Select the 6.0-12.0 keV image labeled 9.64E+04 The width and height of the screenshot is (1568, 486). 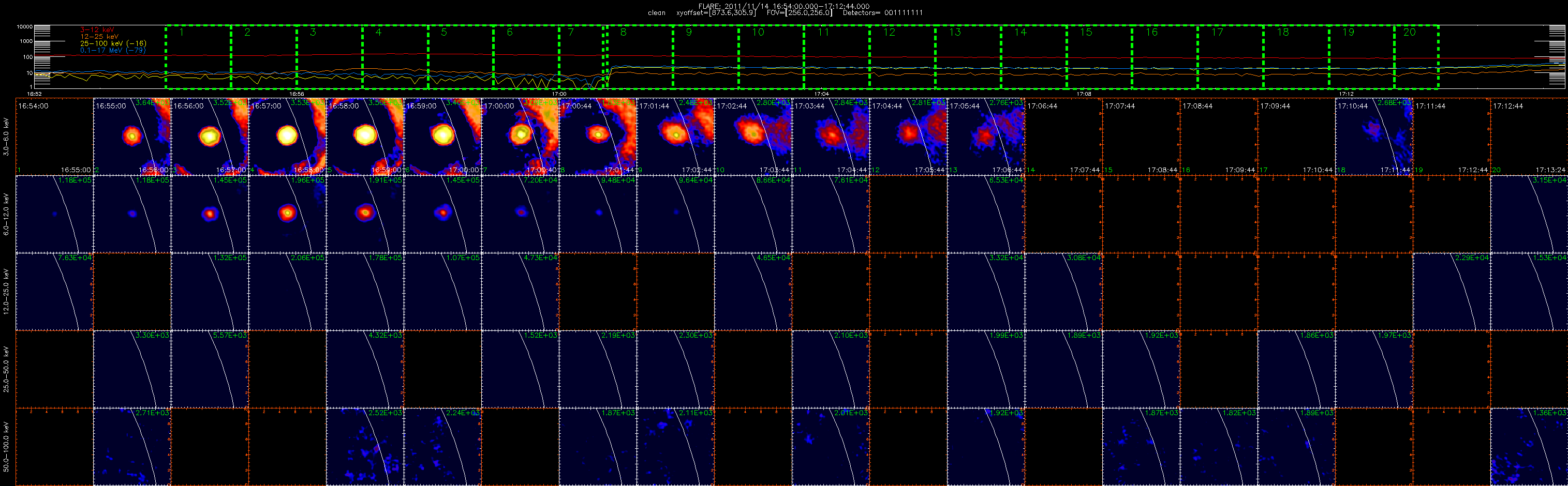(676, 214)
